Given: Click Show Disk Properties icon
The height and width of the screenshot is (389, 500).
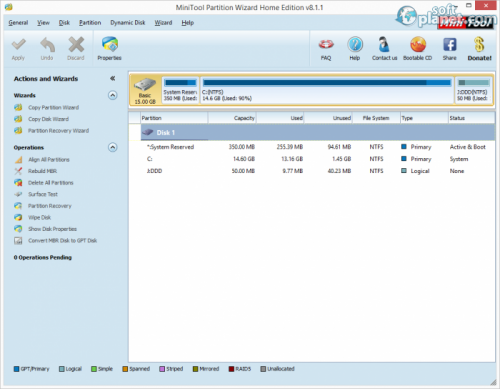Looking at the screenshot, I should [x=18, y=229].
